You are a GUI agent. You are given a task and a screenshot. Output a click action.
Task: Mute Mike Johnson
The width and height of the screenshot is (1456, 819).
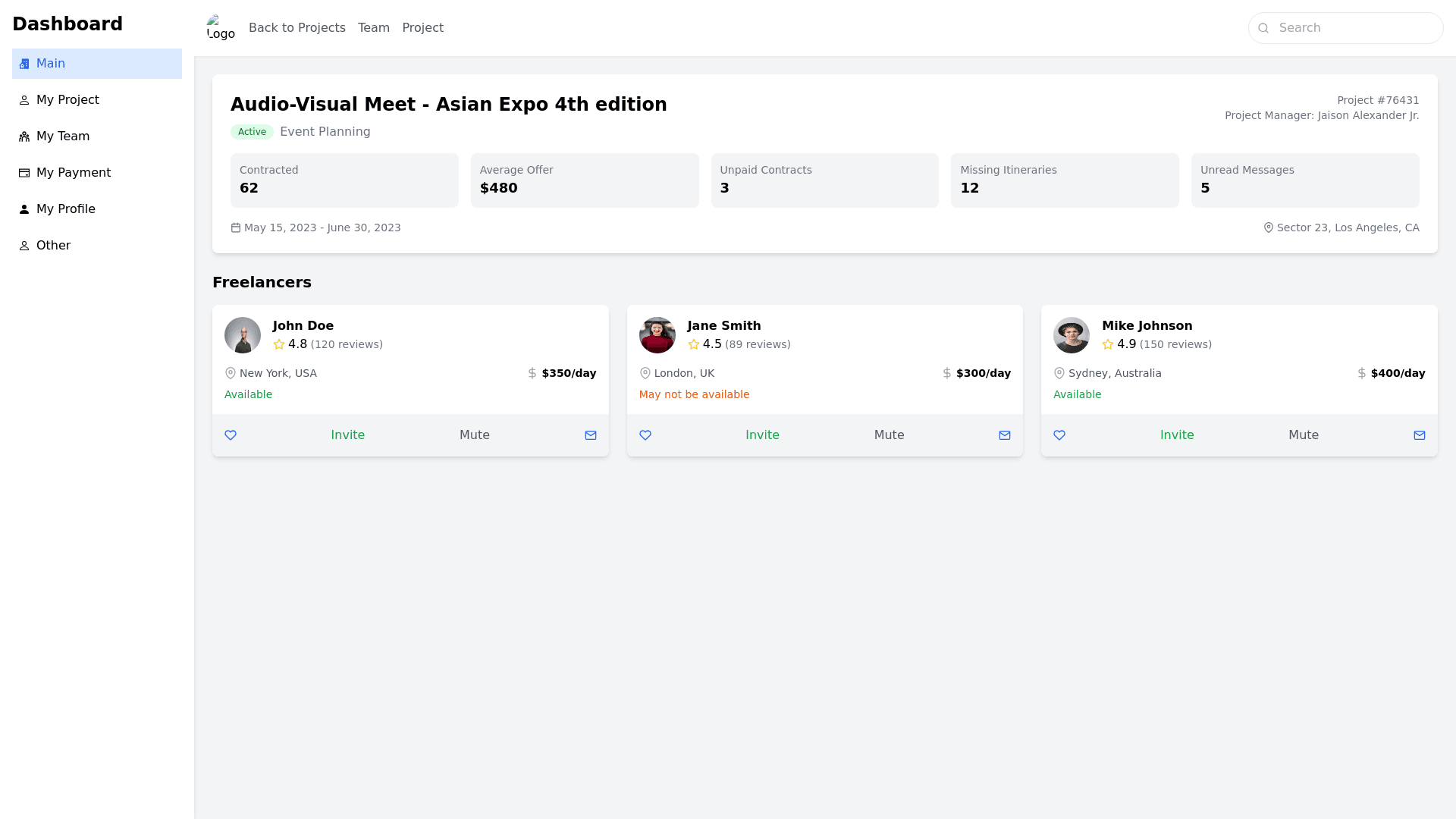pos(1304,435)
